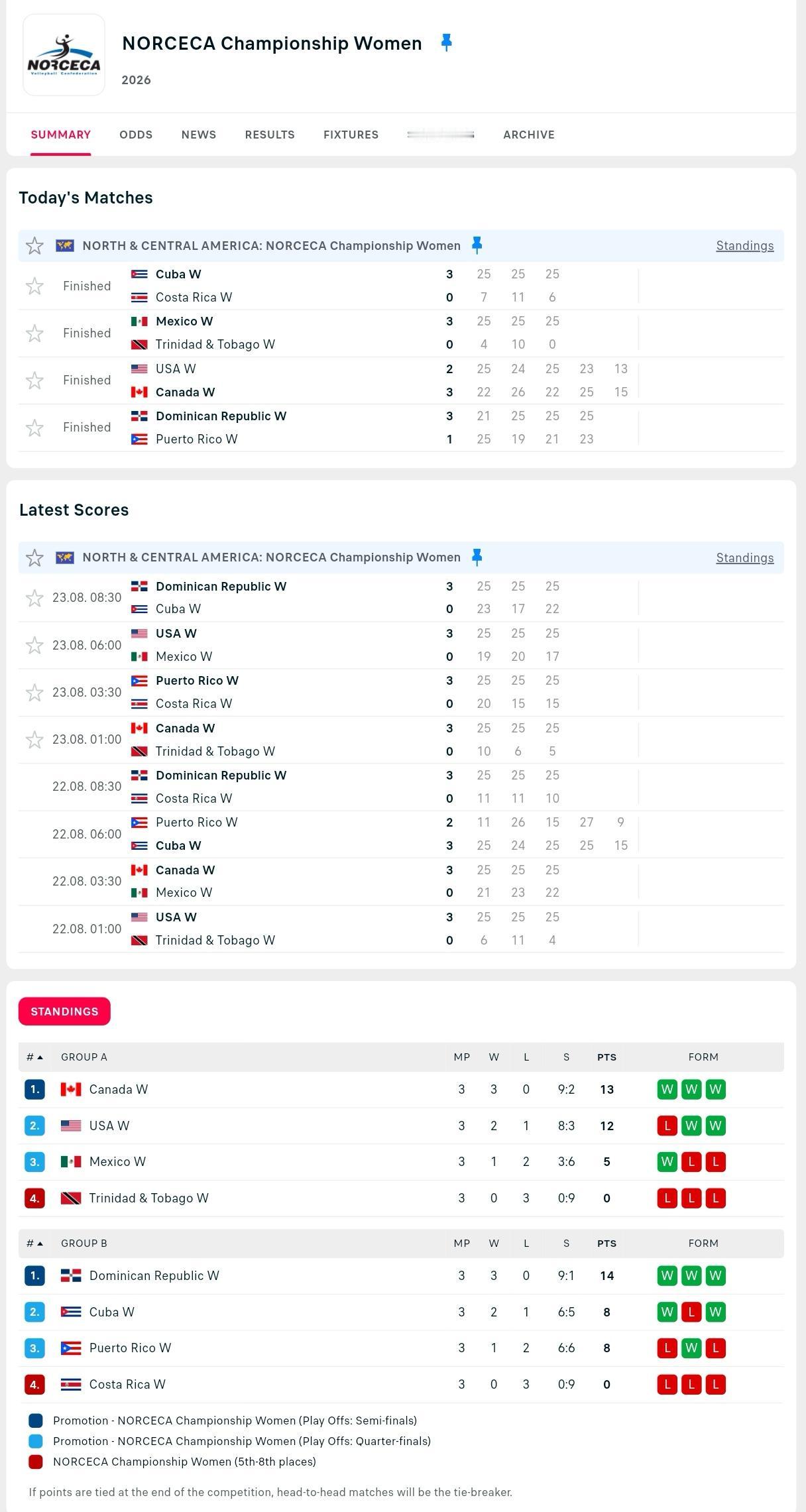The width and height of the screenshot is (806, 1512).
Task: Sort Group B by rank using the # arrow
Action: 35,1243
